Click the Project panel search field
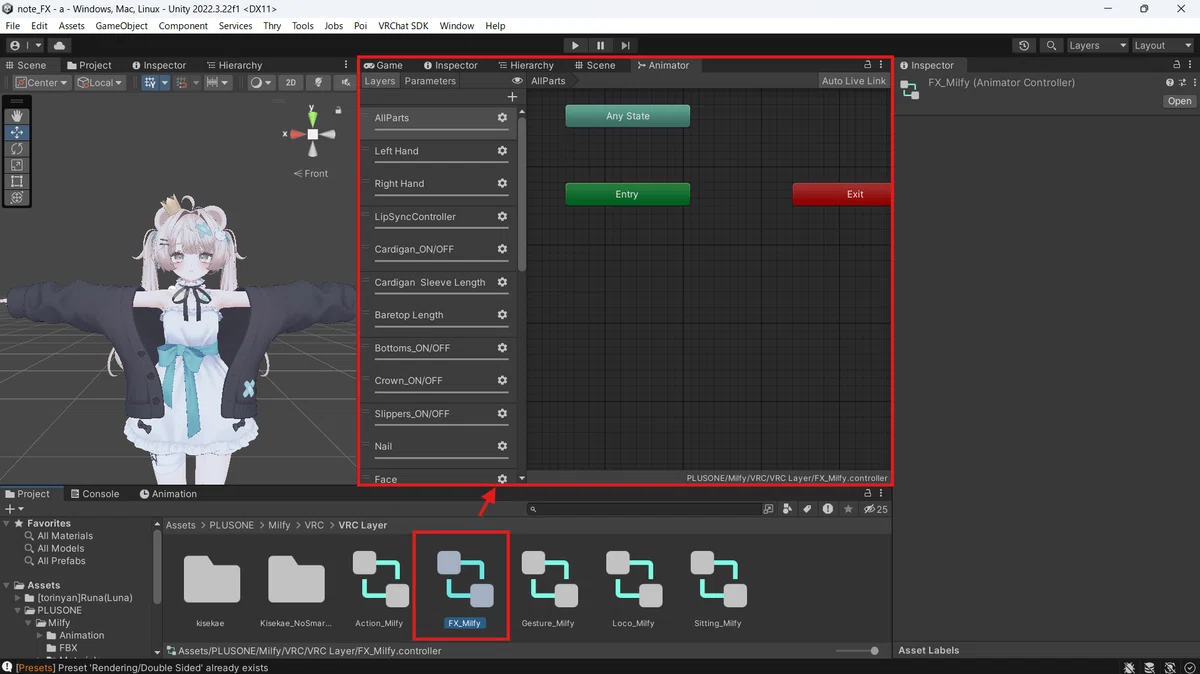 tap(645, 509)
